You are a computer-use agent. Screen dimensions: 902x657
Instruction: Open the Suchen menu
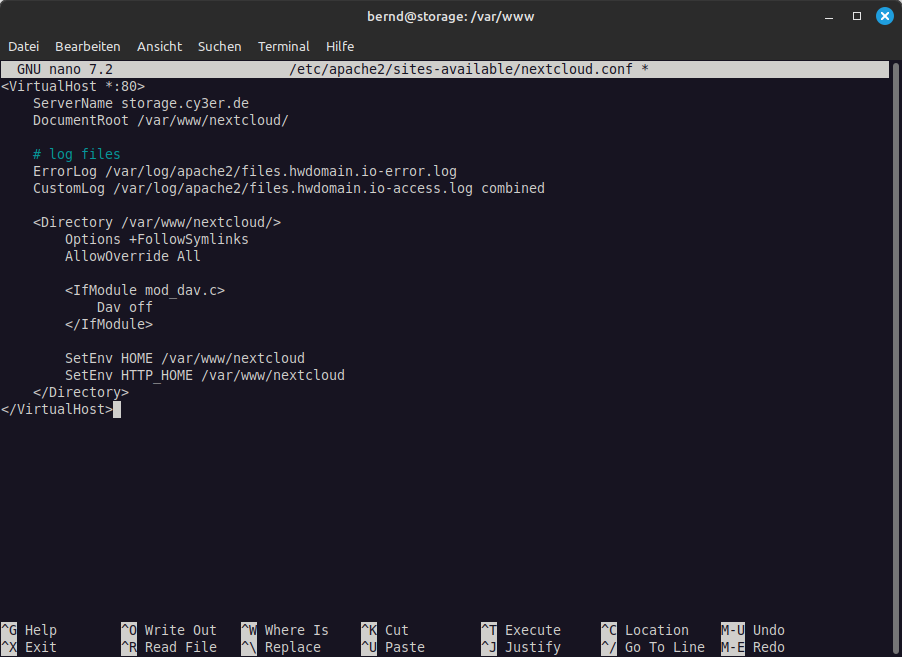click(x=220, y=47)
